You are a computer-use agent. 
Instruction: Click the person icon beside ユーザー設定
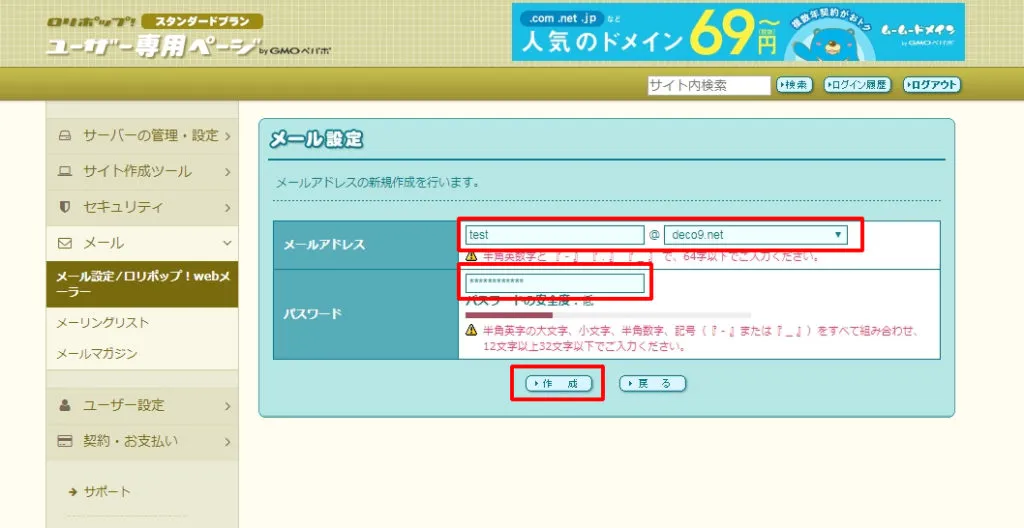point(65,405)
